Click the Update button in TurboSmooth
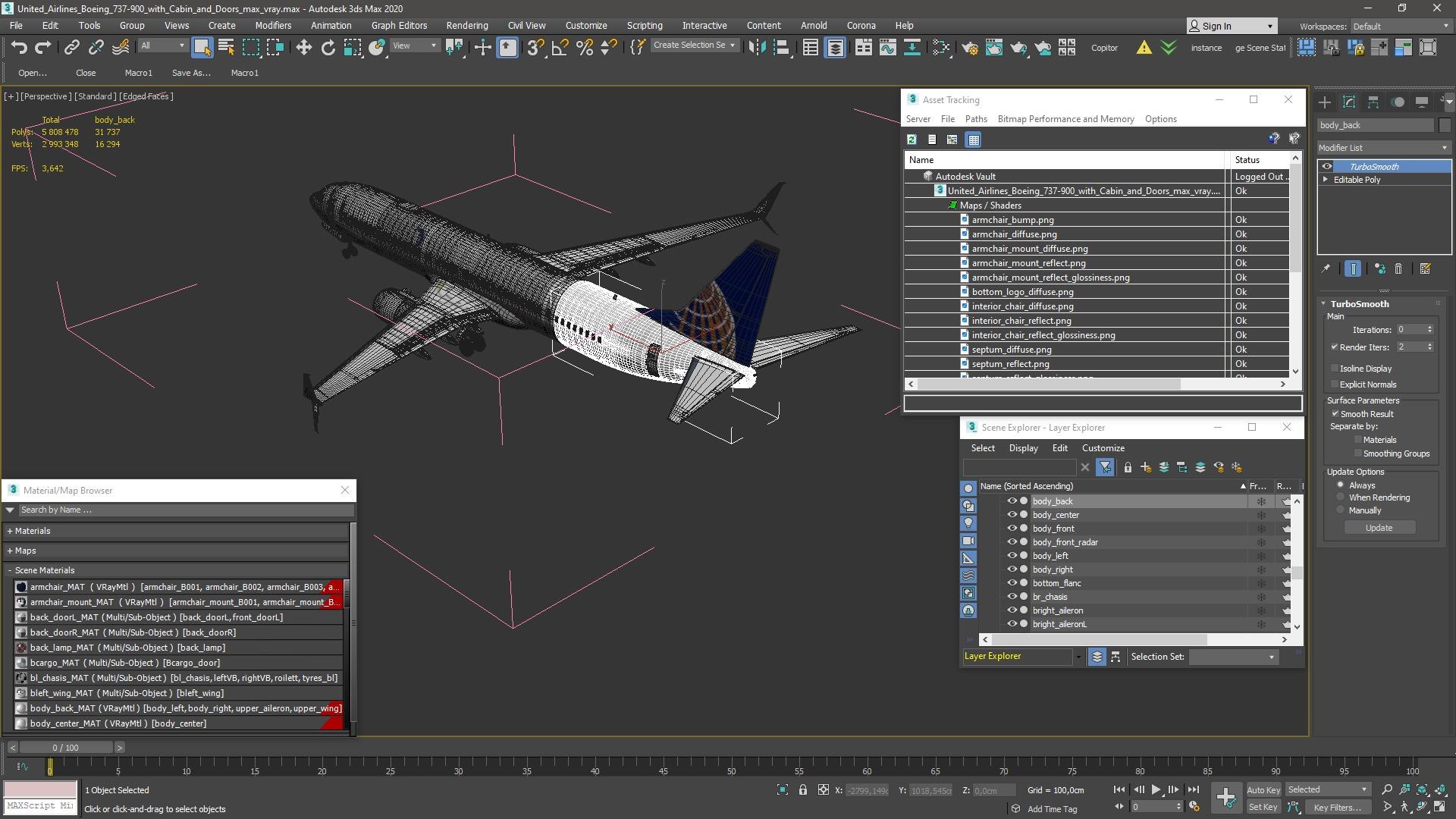This screenshot has width=1456, height=819. click(1379, 528)
